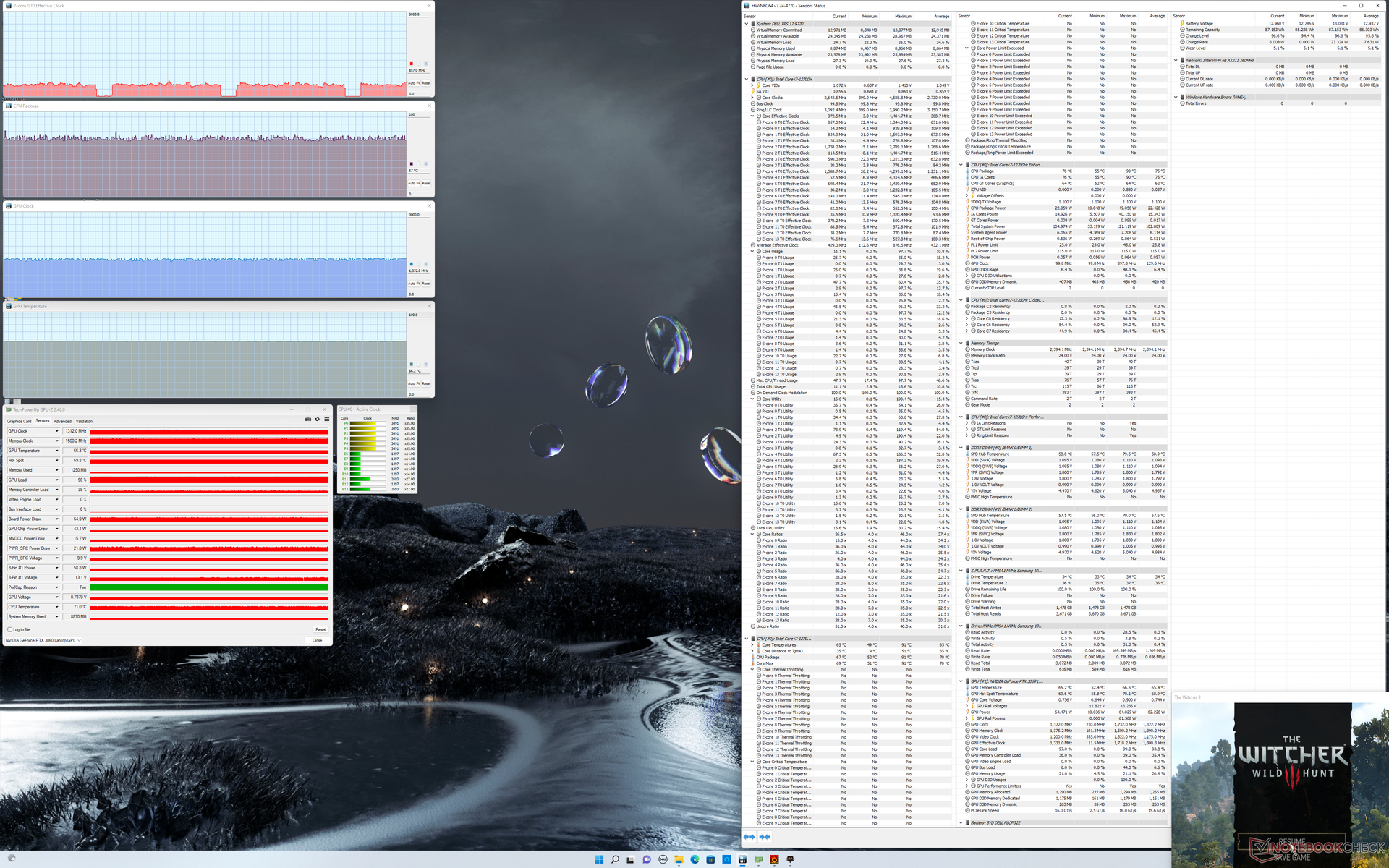Image resolution: width=1389 pixels, height=868 pixels.
Task: Open HWiNFO icon in taskbar
Action: [x=742, y=859]
